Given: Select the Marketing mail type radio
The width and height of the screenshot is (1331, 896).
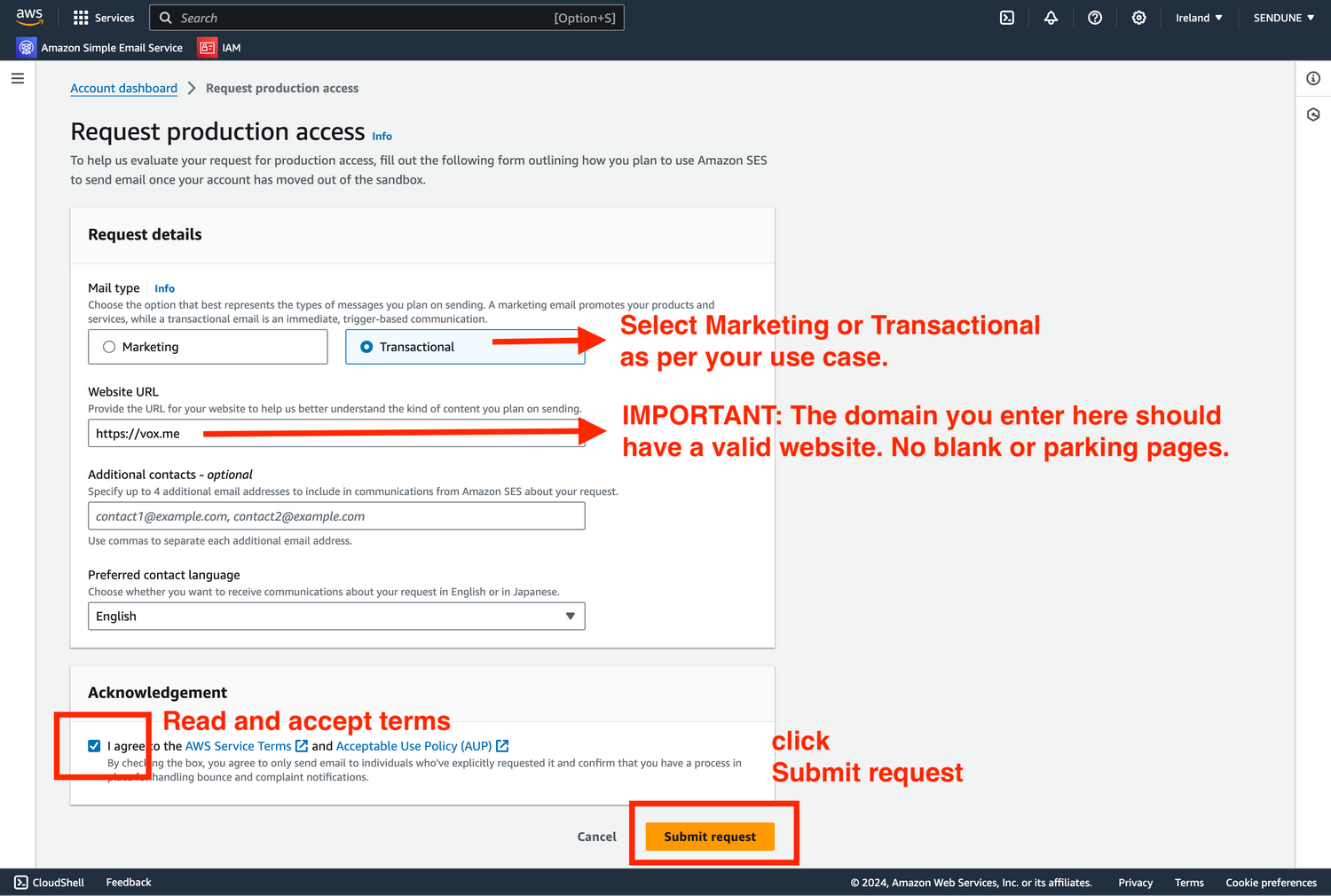Looking at the screenshot, I should coord(109,347).
